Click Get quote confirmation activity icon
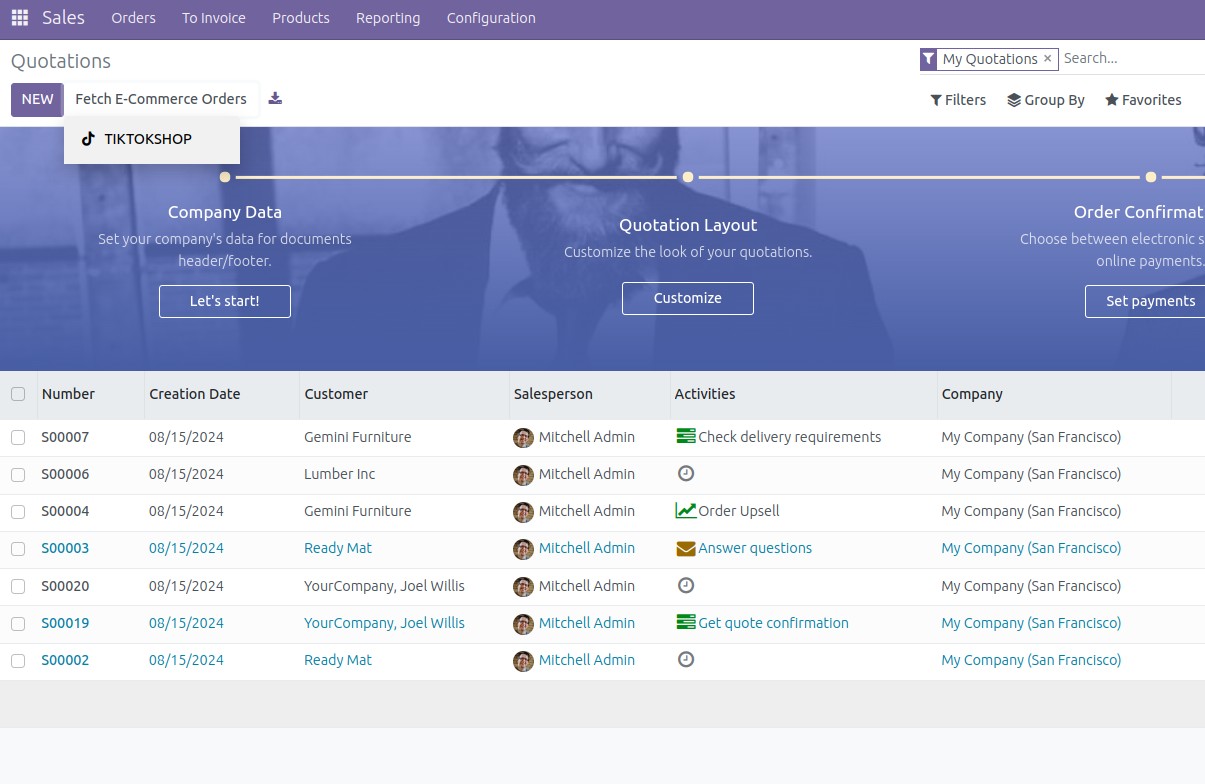The image size is (1205, 784). (x=686, y=623)
